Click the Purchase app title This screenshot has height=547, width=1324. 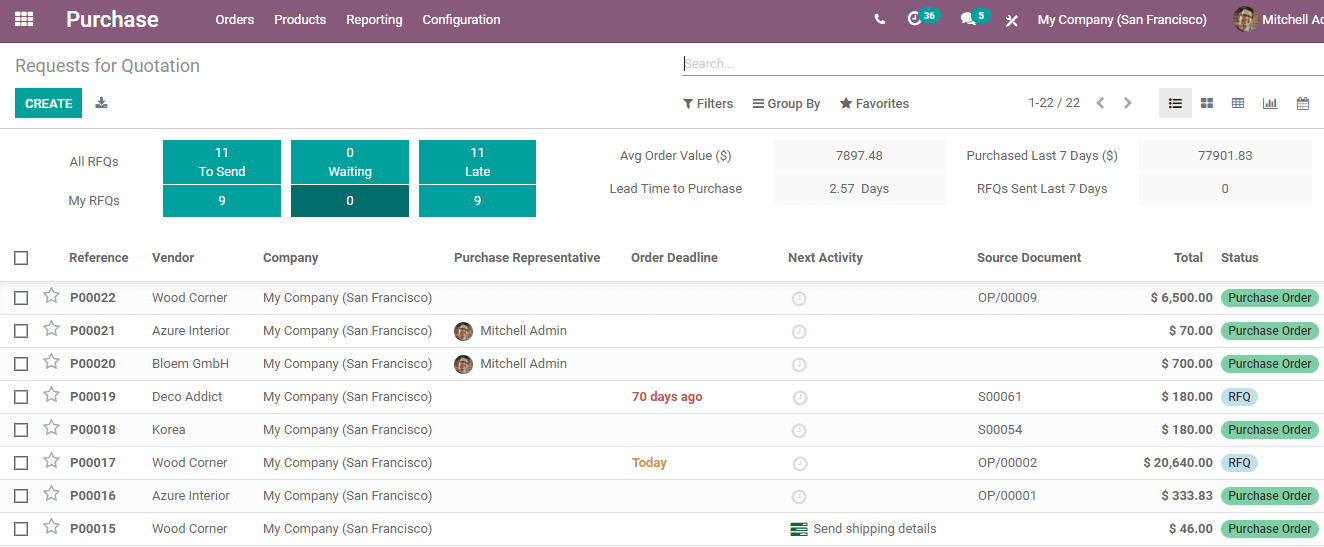click(x=112, y=19)
